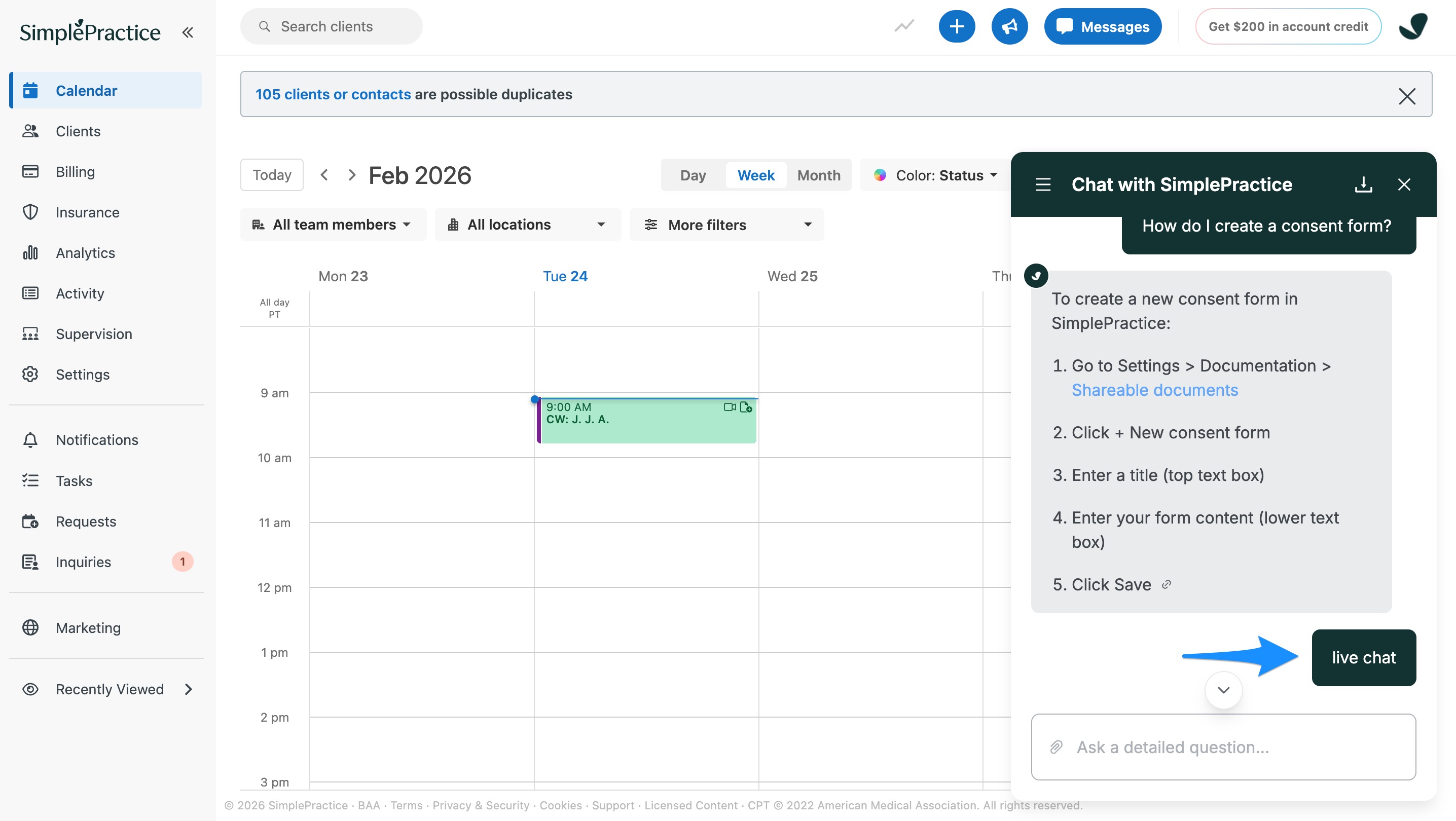Open the All team members dropdown
The image size is (1456, 821).
click(333, 225)
